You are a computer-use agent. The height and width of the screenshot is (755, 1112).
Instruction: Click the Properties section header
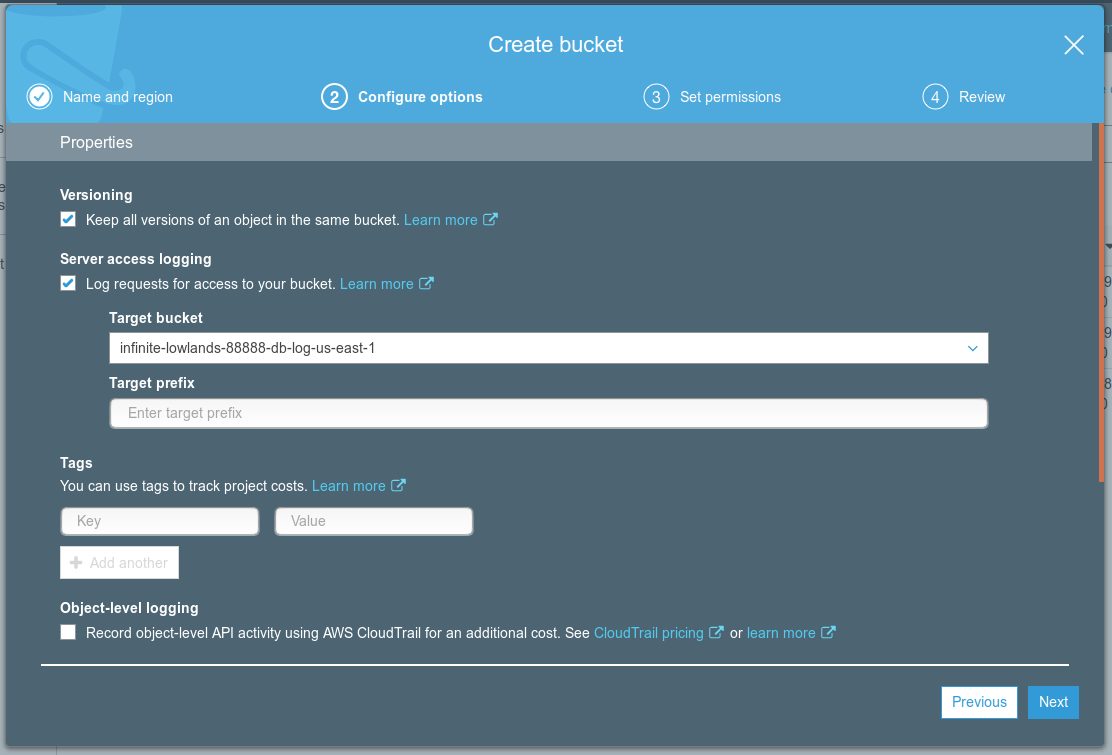pos(549,142)
